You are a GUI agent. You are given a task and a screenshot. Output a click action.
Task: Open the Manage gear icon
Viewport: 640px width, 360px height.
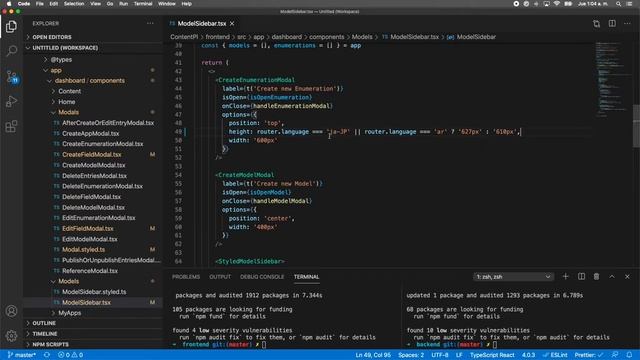point(11,336)
